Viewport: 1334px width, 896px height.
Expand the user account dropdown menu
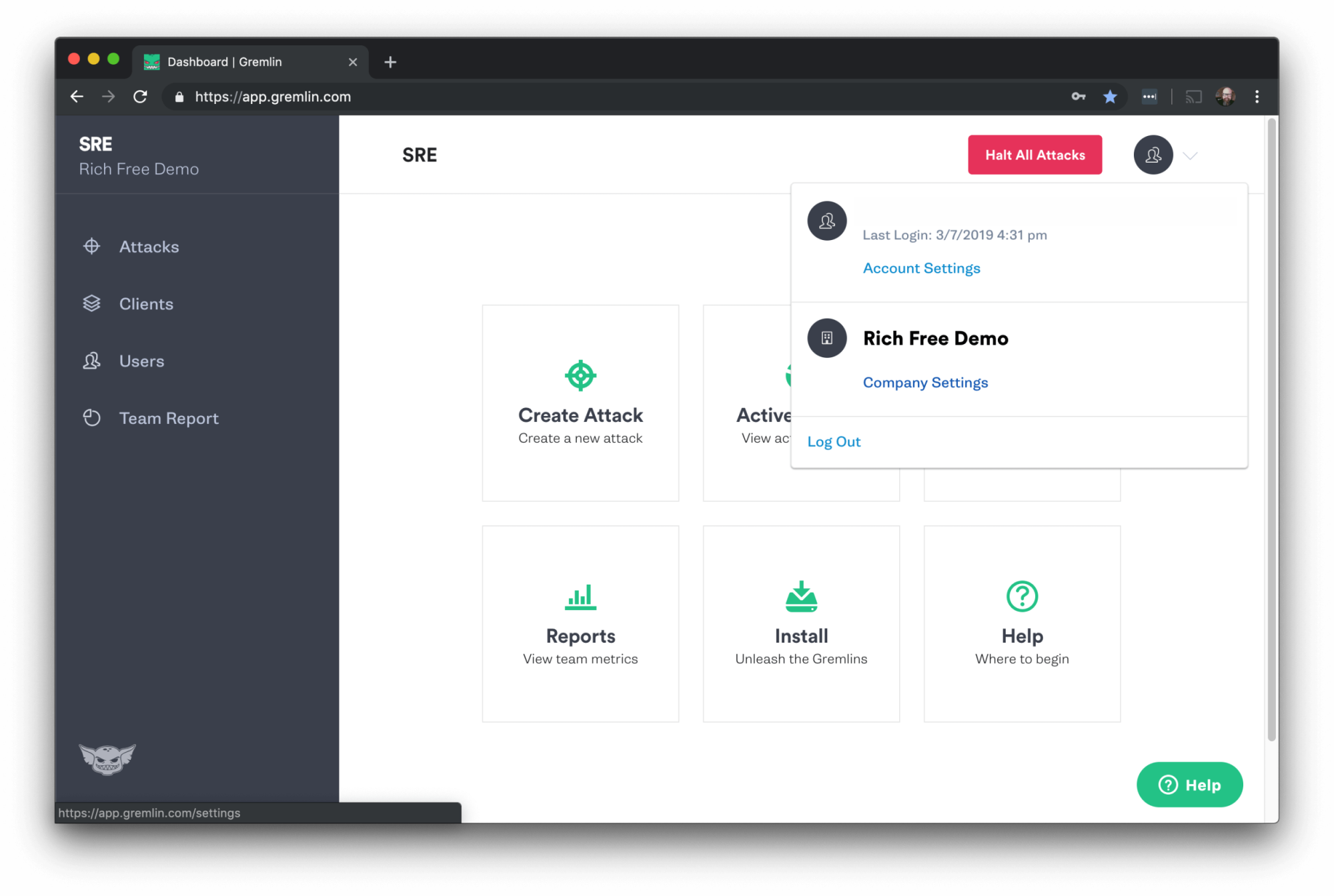point(1153,154)
